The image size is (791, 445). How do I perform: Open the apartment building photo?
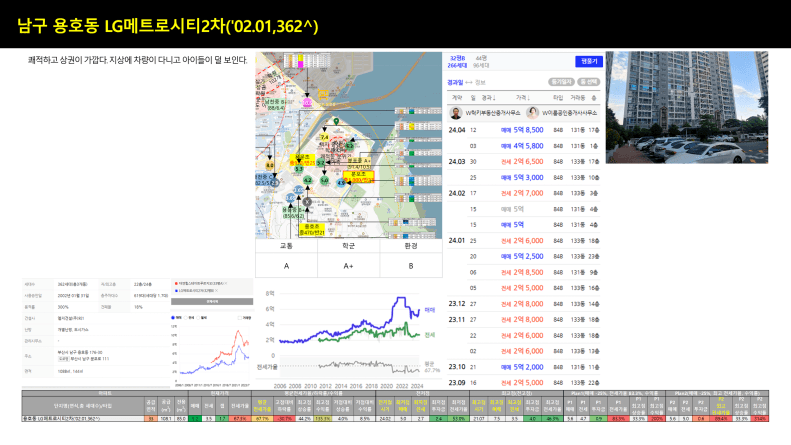[687, 107]
